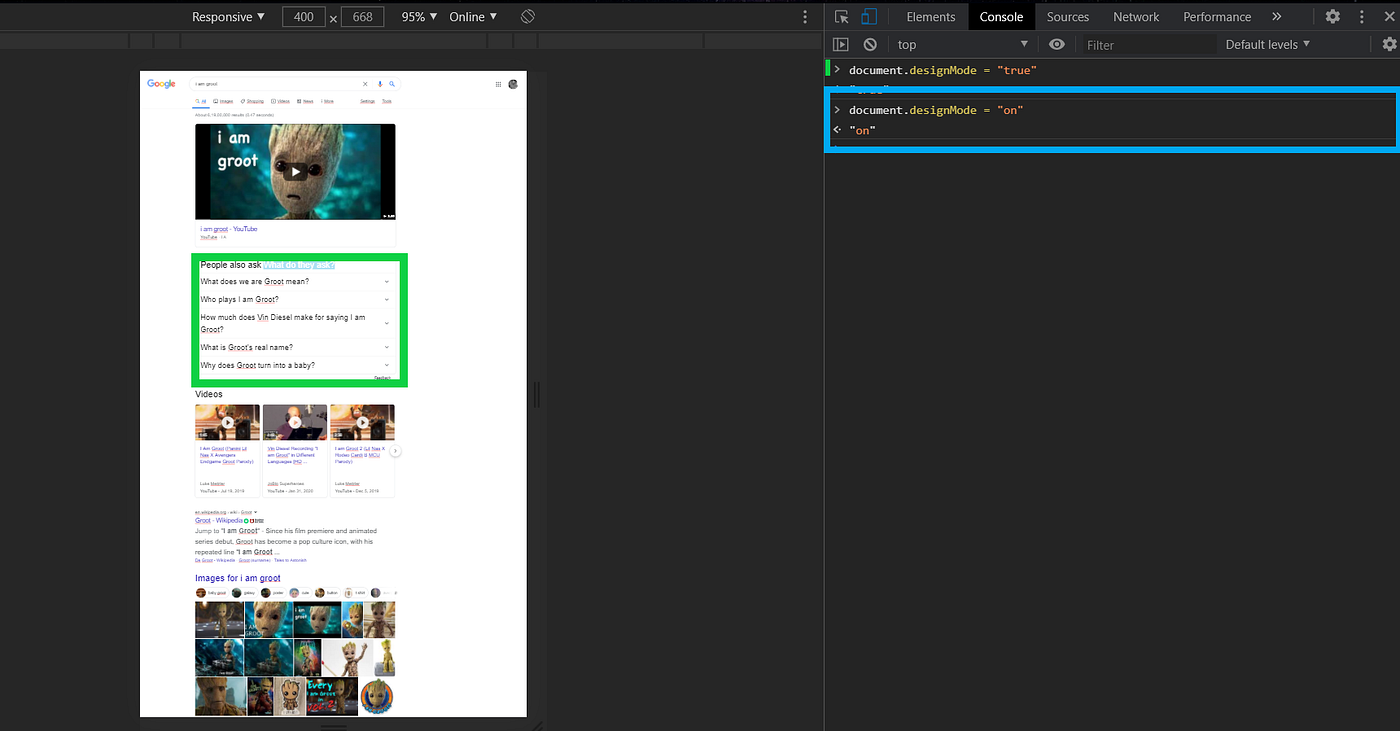Expand 'Who plays I am Groot?'
Screen dimensions: 1400x731
click(x=295, y=299)
